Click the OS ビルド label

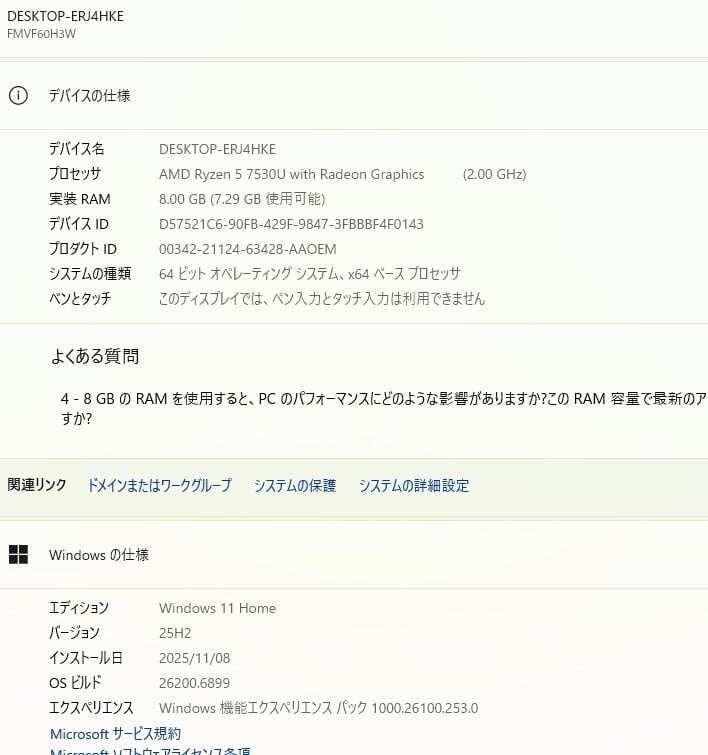[75, 683]
